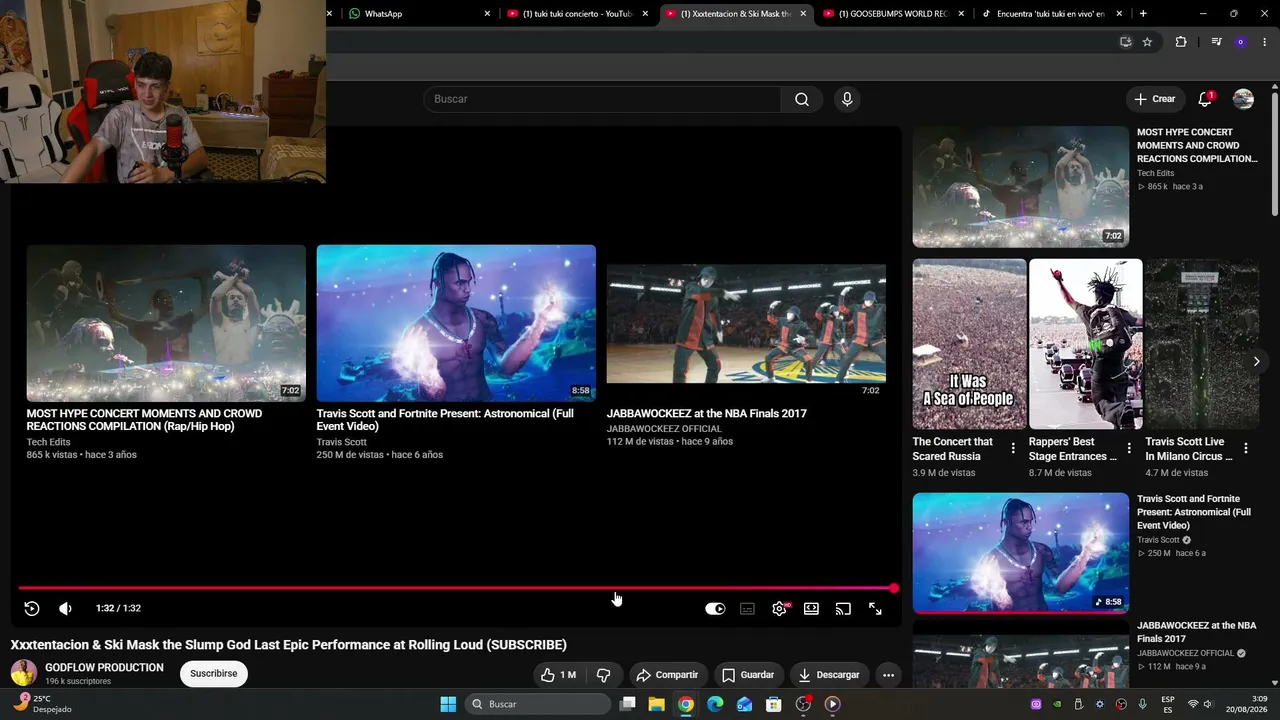Exit fullscreen mode in the player
The width and height of the screenshot is (1280, 720).
click(875, 608)
